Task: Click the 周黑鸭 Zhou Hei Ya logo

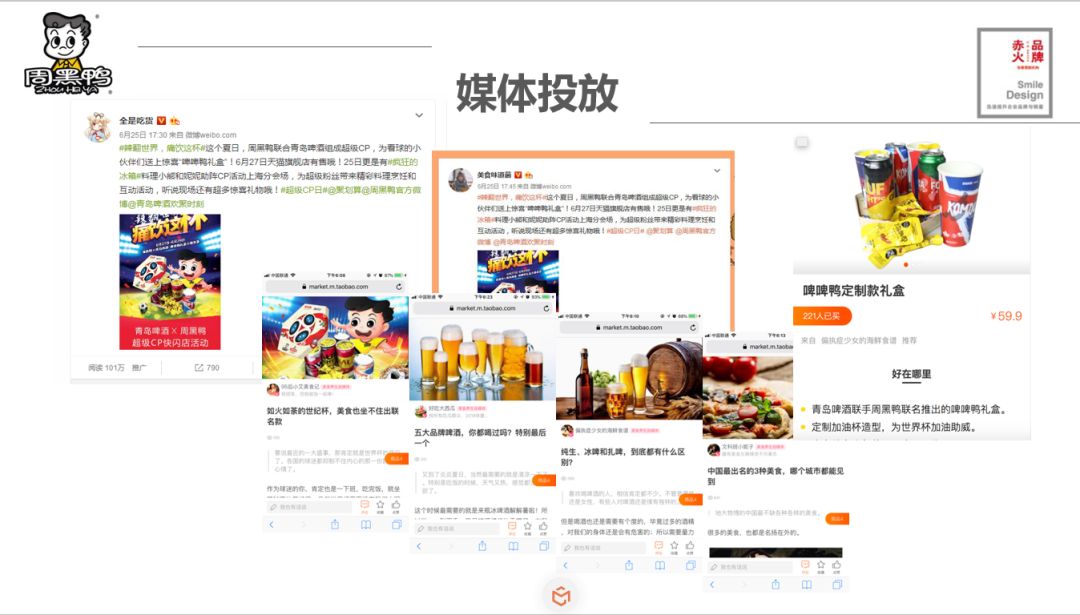Action: click(x=66, y=54)
